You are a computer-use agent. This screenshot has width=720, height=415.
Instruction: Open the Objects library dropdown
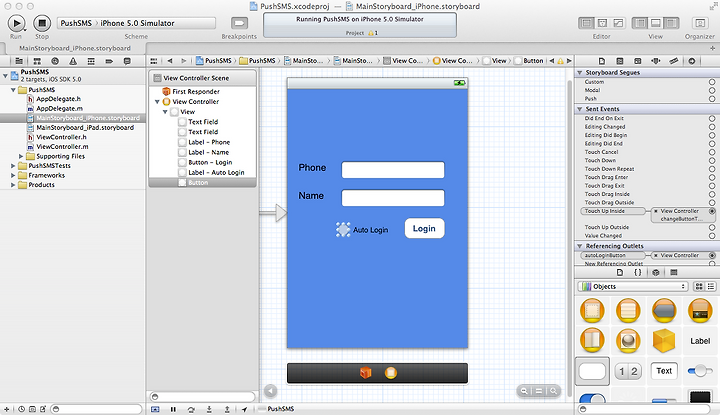click(633, 286)
